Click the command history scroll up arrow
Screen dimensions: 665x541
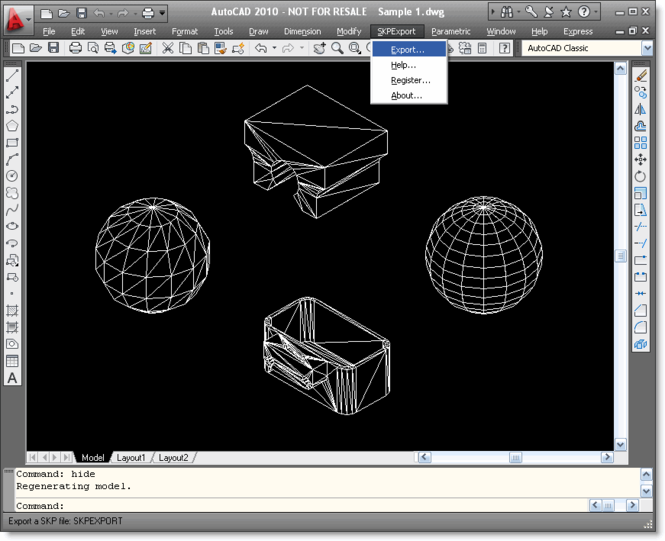pyautogui.click(x=646, y=474)
